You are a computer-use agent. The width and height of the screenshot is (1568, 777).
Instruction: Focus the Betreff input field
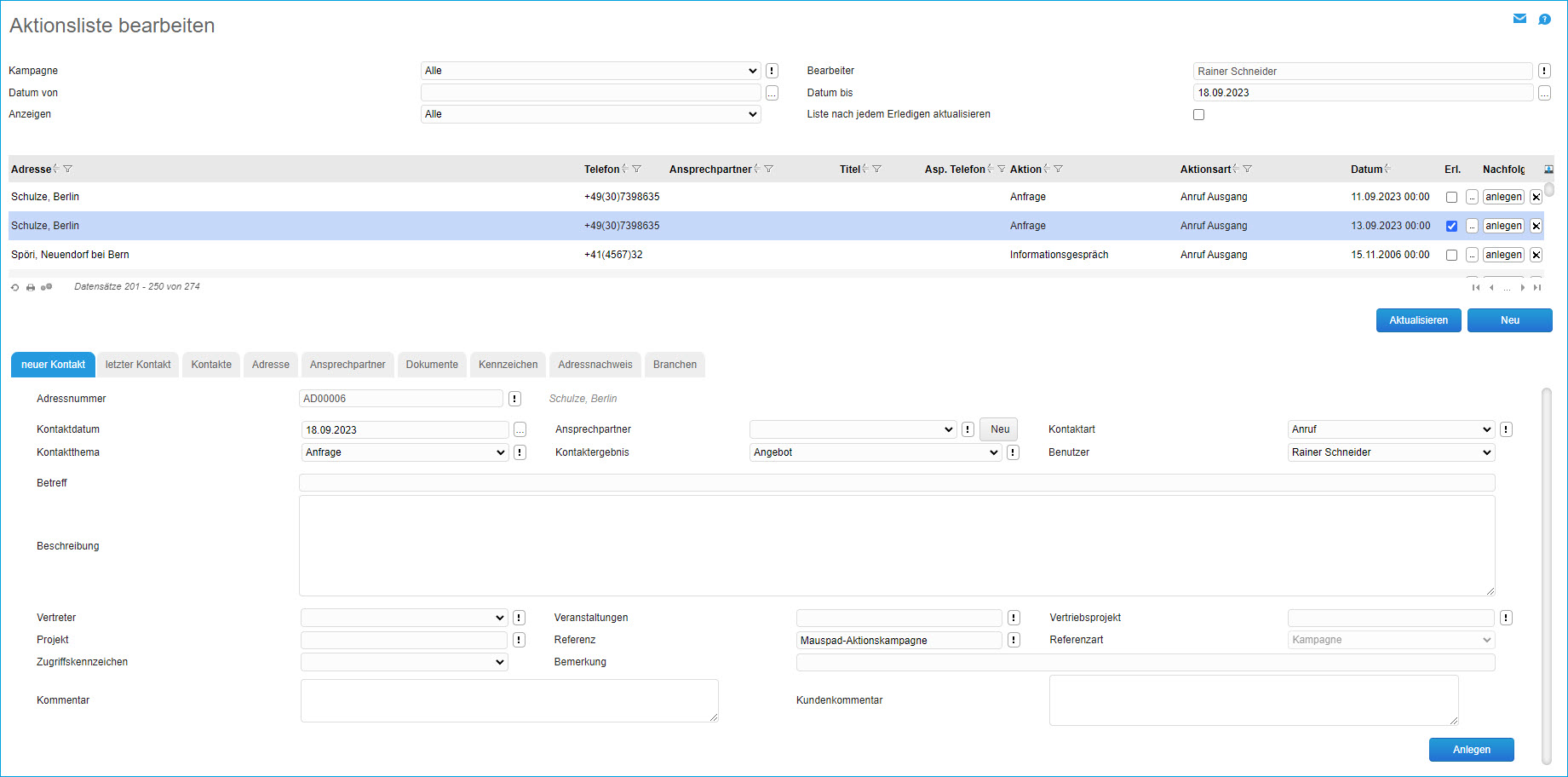click(x=897, y=483)
